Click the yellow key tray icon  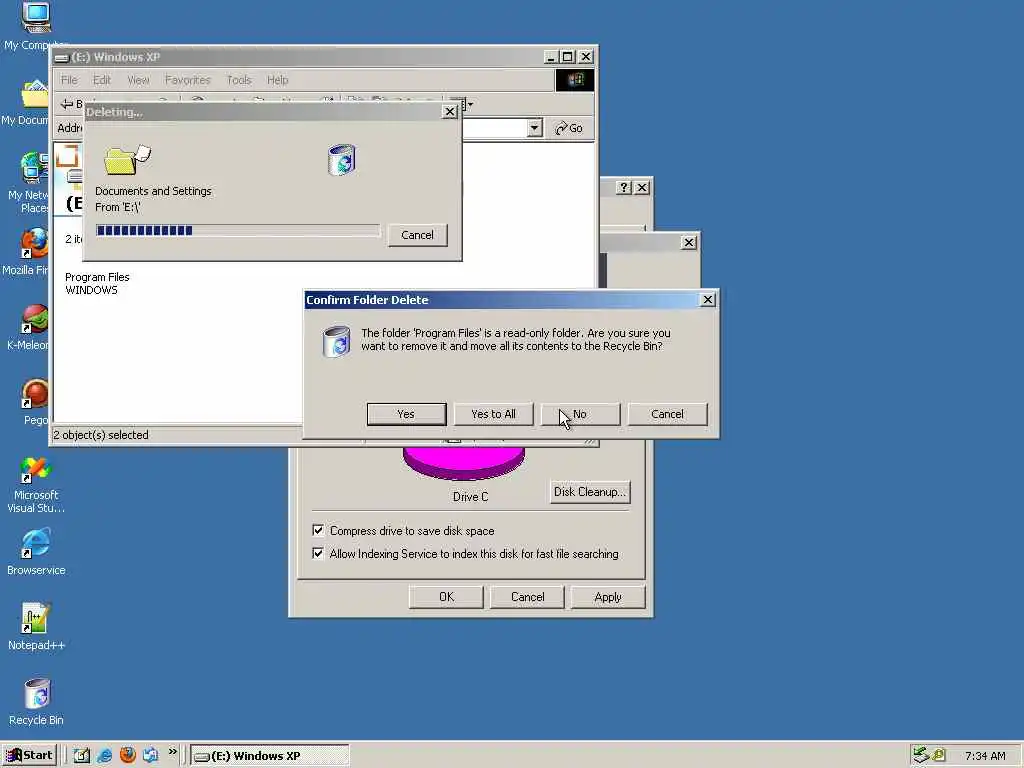(x=938, y=756)
